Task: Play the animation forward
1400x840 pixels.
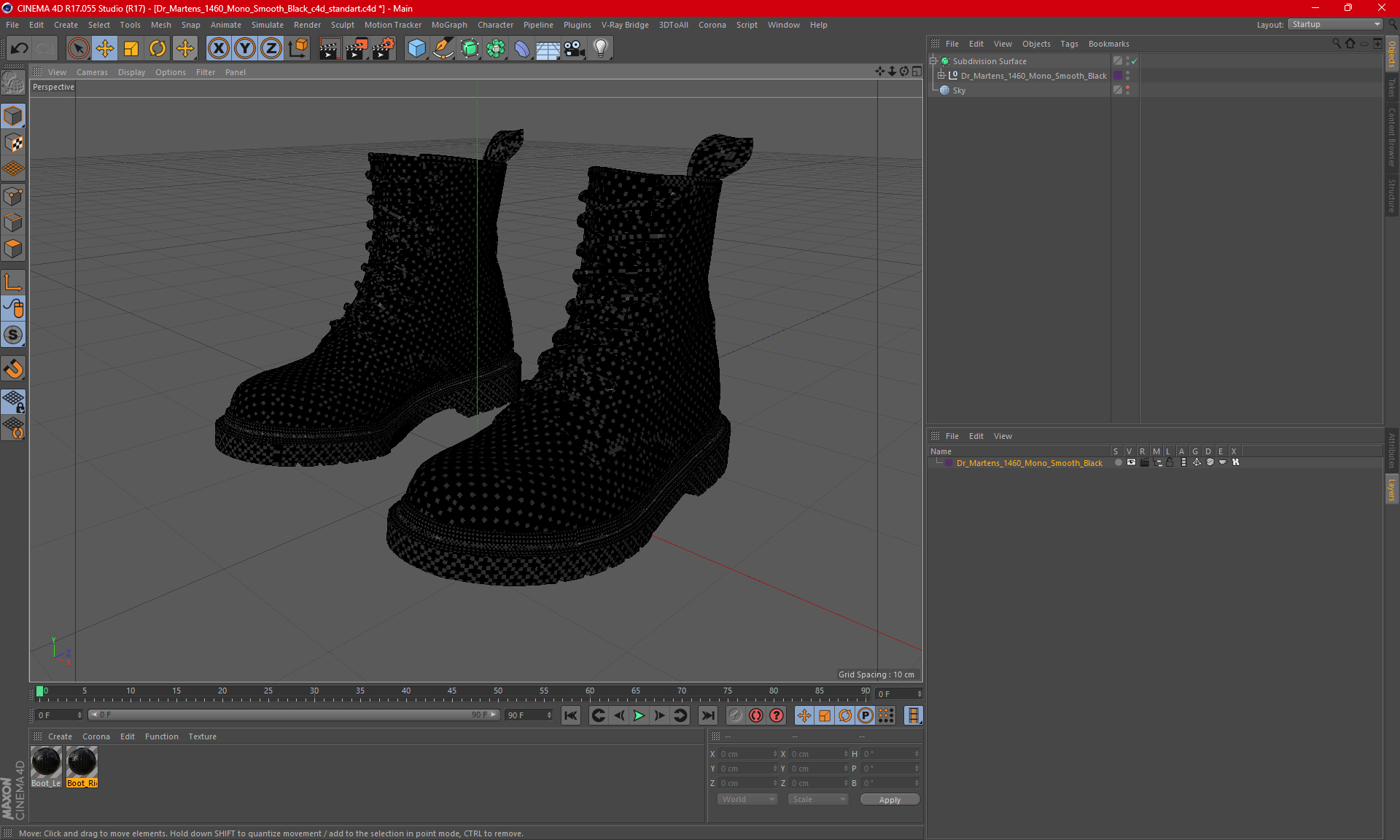Action: (x=639, y=715)
